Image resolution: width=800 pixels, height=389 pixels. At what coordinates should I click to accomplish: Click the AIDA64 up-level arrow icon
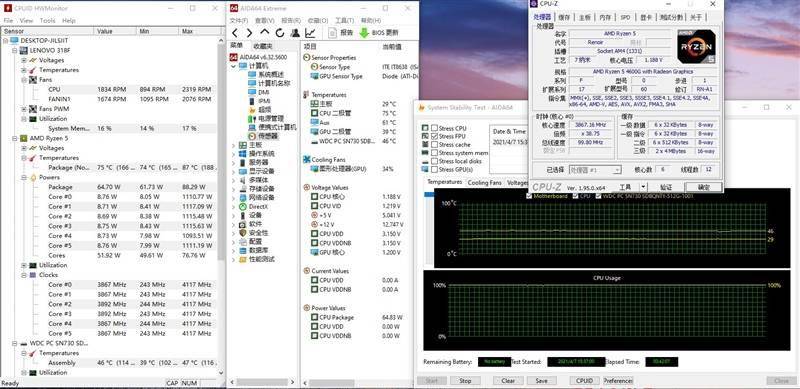pos(264,33)
